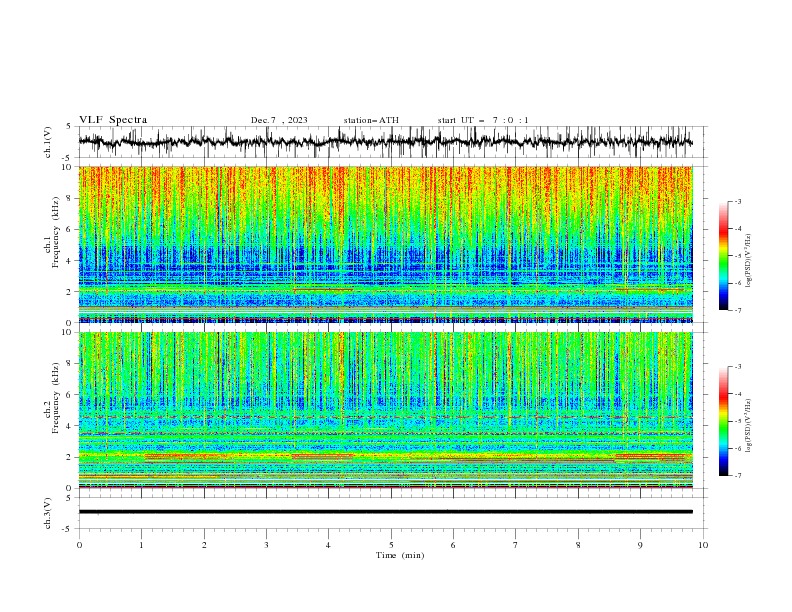
Task: Click the time axis tick label "9"
Action: (x=640, y=545)
